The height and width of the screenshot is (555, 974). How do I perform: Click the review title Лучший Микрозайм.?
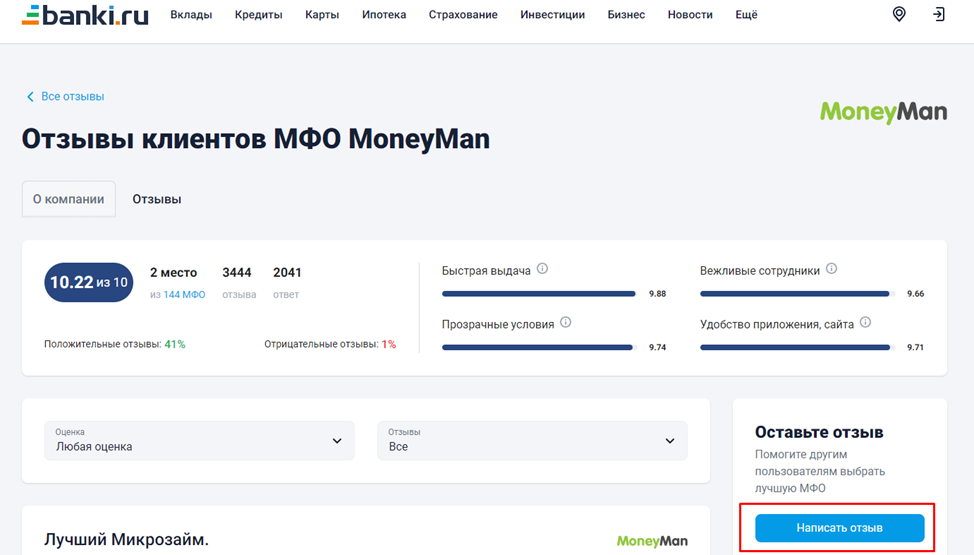pyautogui.click(x=126, y=539)
